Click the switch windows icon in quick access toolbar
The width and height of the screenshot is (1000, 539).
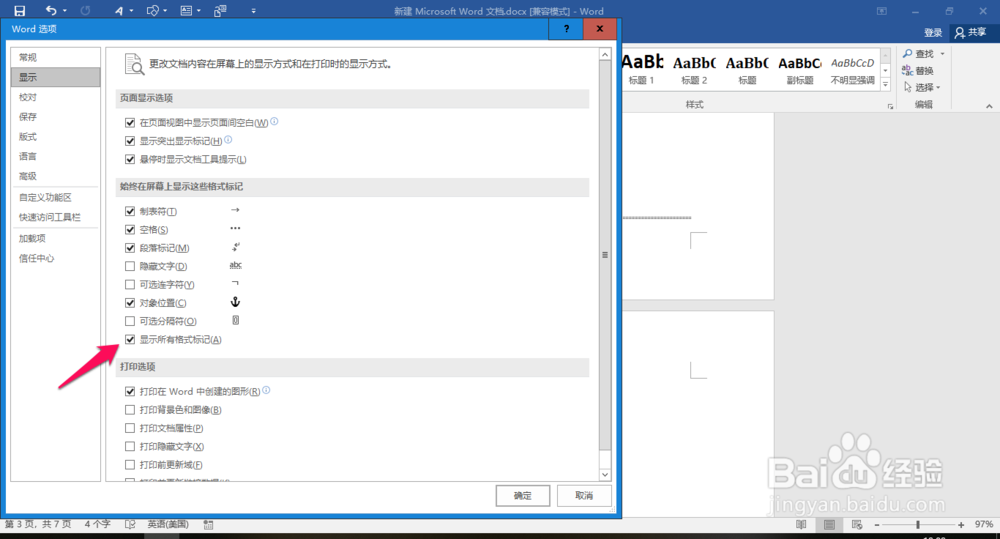220,10
